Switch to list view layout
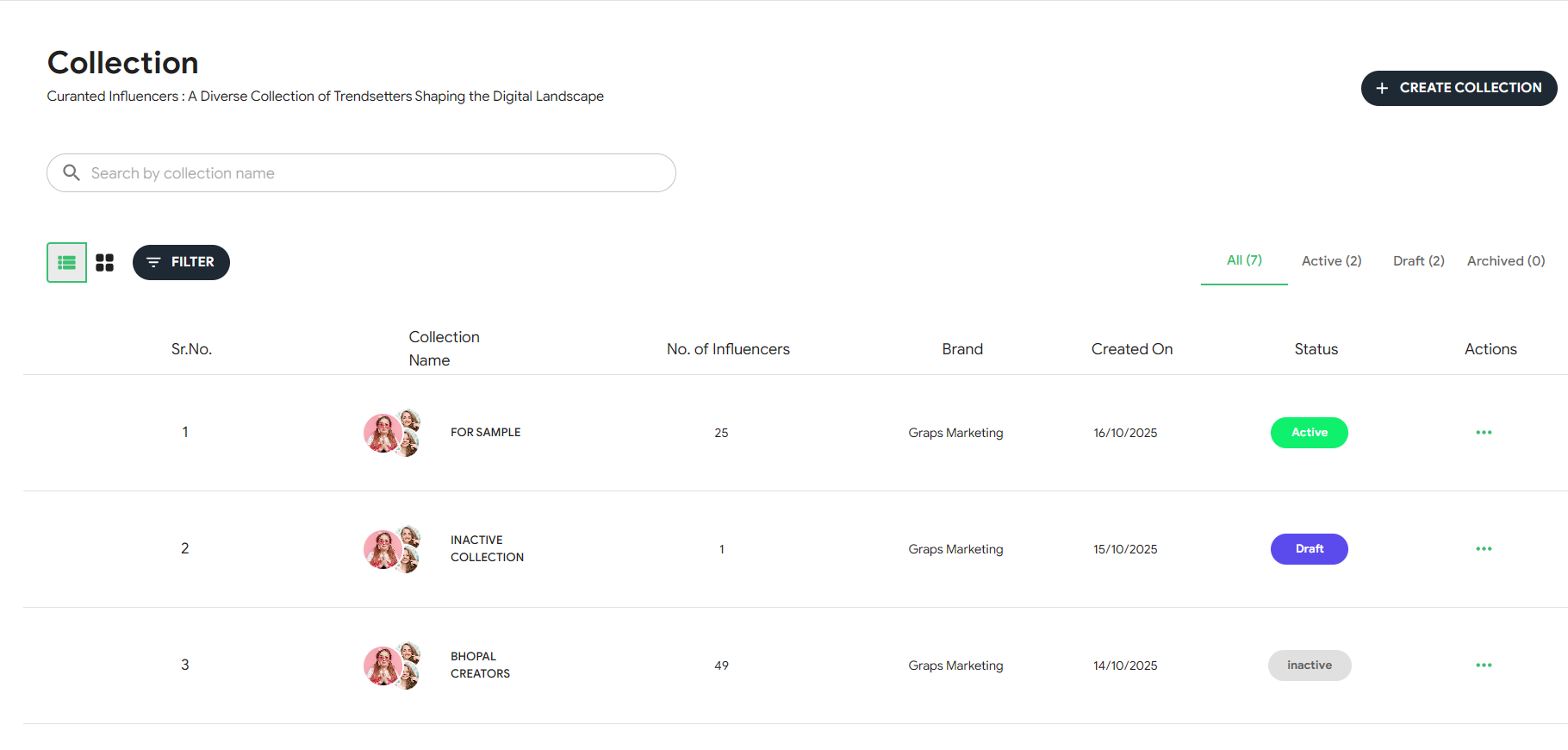1568x750 pixels. [66, 262]
